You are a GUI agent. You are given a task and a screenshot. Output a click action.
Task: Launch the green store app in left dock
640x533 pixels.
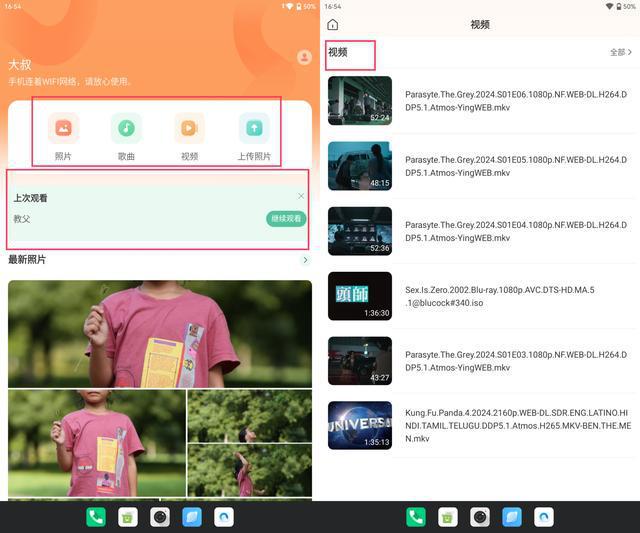127,517
